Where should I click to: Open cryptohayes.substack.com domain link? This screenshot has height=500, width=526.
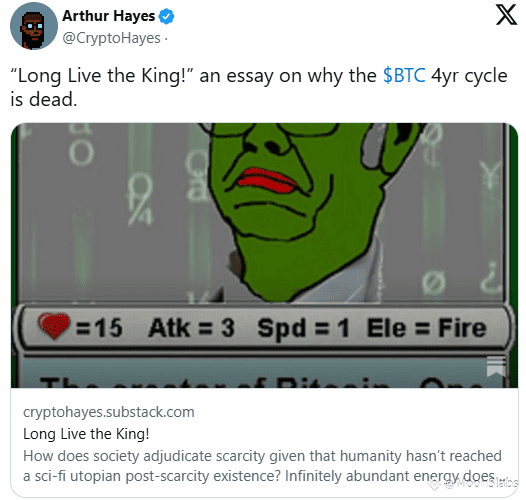tap(109, 412)
